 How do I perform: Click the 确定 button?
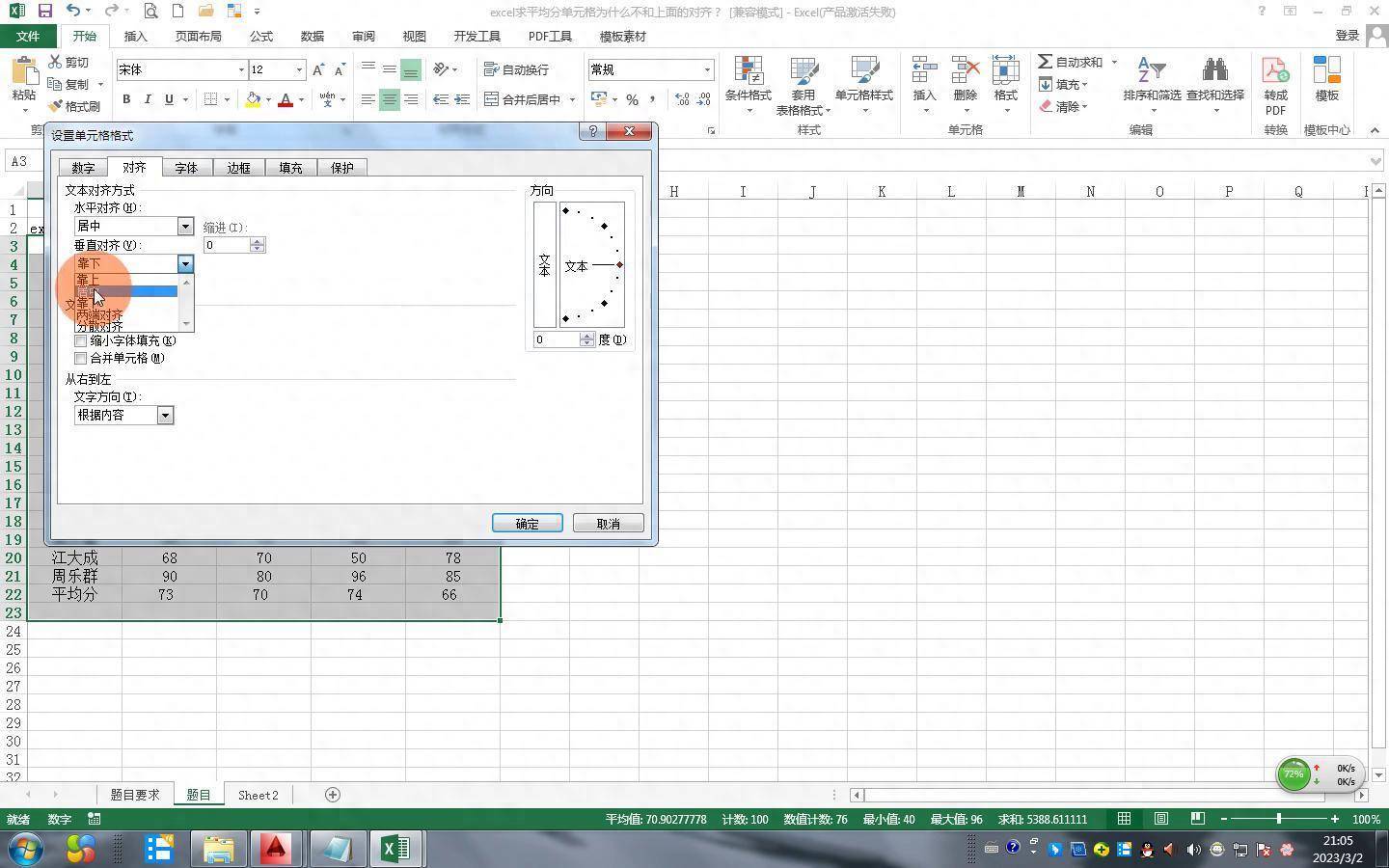click(x=527, y=523)
